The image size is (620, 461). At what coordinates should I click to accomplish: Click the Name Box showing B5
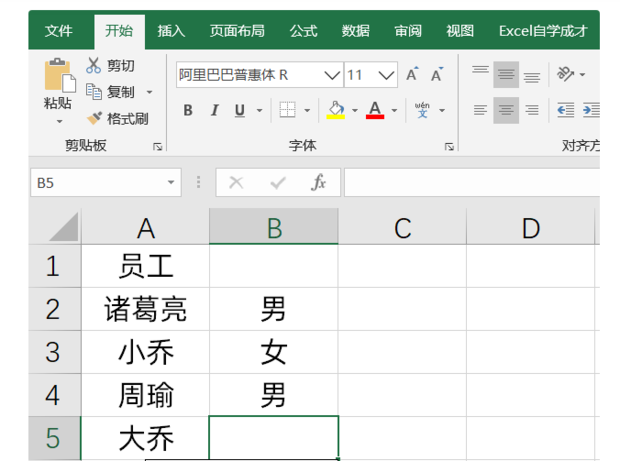pos(106,183)
